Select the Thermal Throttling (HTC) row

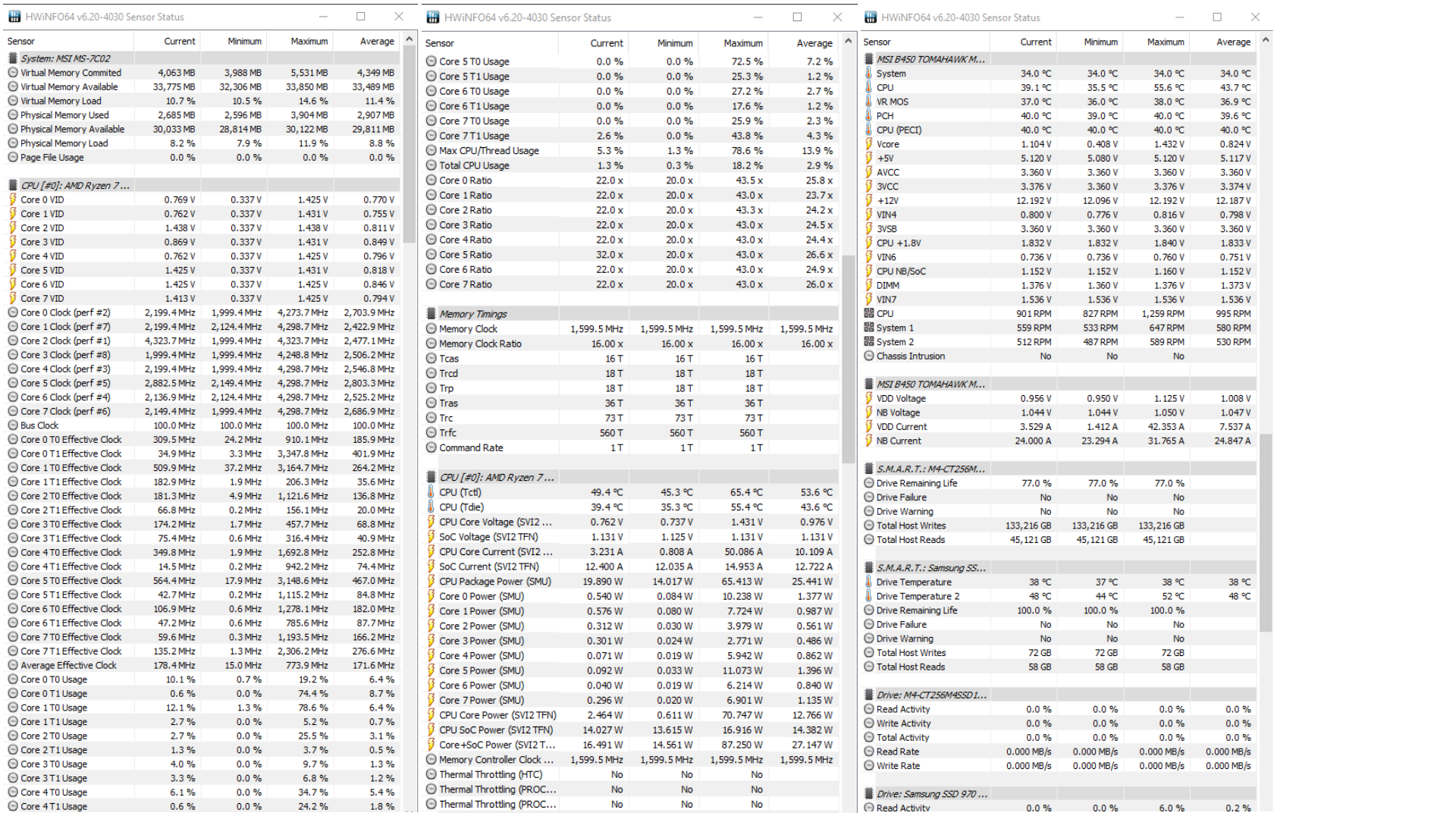click(491, 774)
